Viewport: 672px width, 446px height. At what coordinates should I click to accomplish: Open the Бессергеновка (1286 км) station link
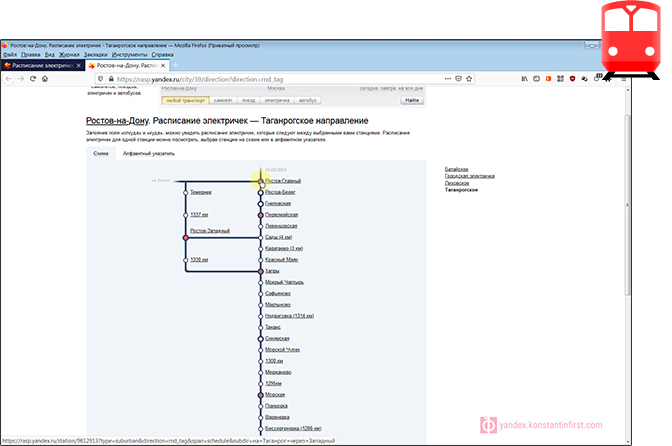click(294, 428)
